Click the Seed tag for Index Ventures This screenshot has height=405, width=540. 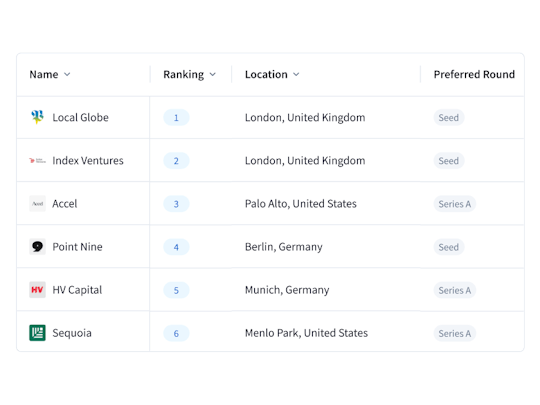tap(449, 161)
